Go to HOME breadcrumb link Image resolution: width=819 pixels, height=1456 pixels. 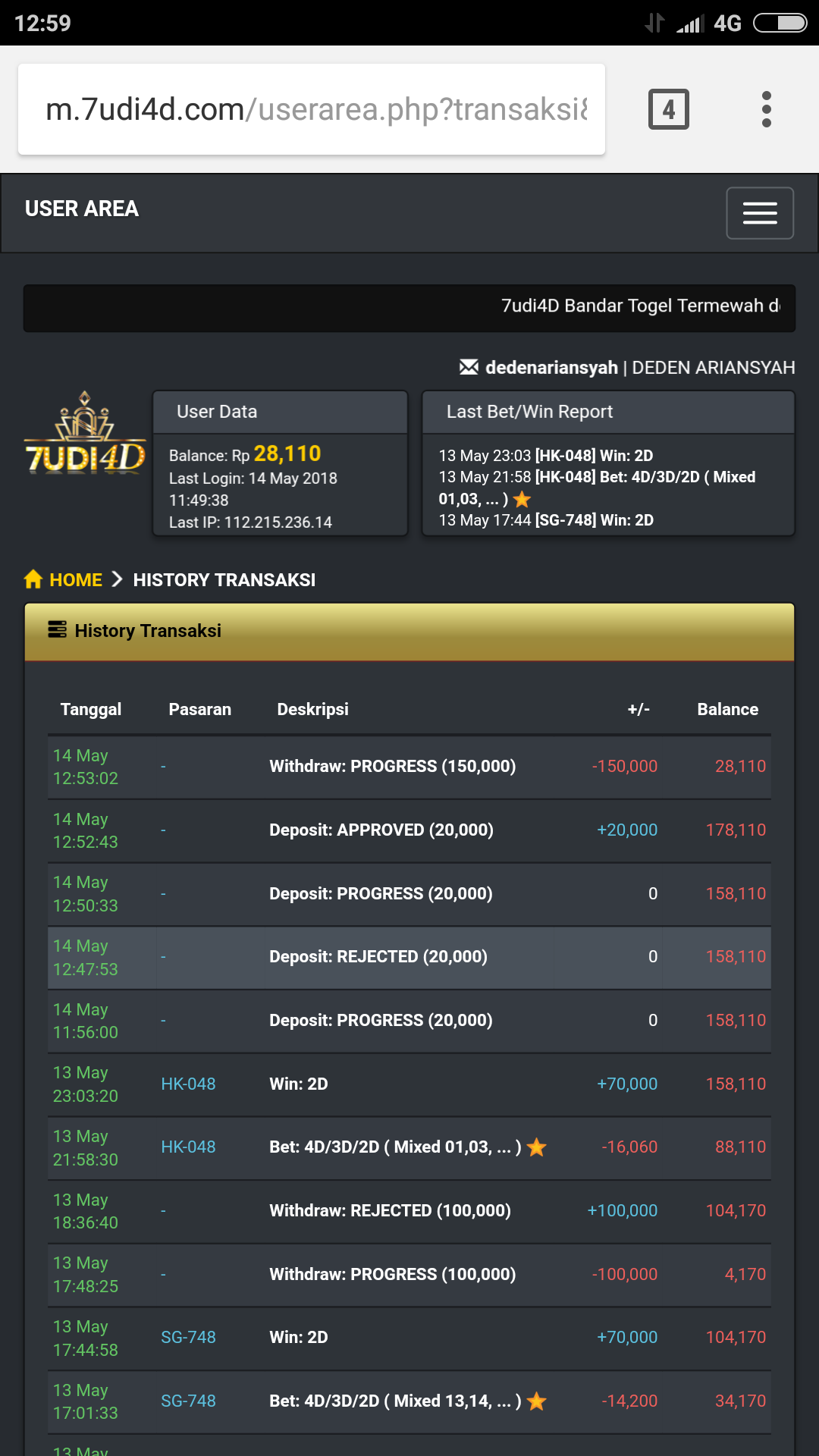point(75,580)
